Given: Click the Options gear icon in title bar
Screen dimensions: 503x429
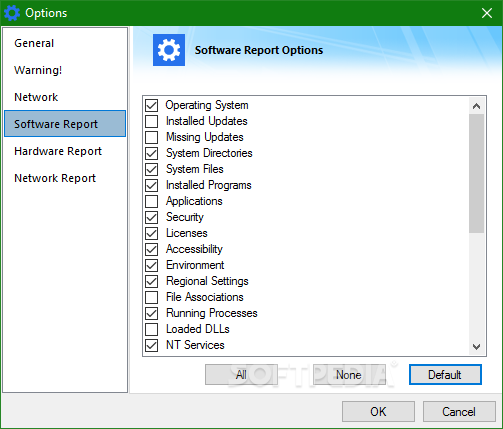Looking at the screenshot, I should tap(12, 13).
